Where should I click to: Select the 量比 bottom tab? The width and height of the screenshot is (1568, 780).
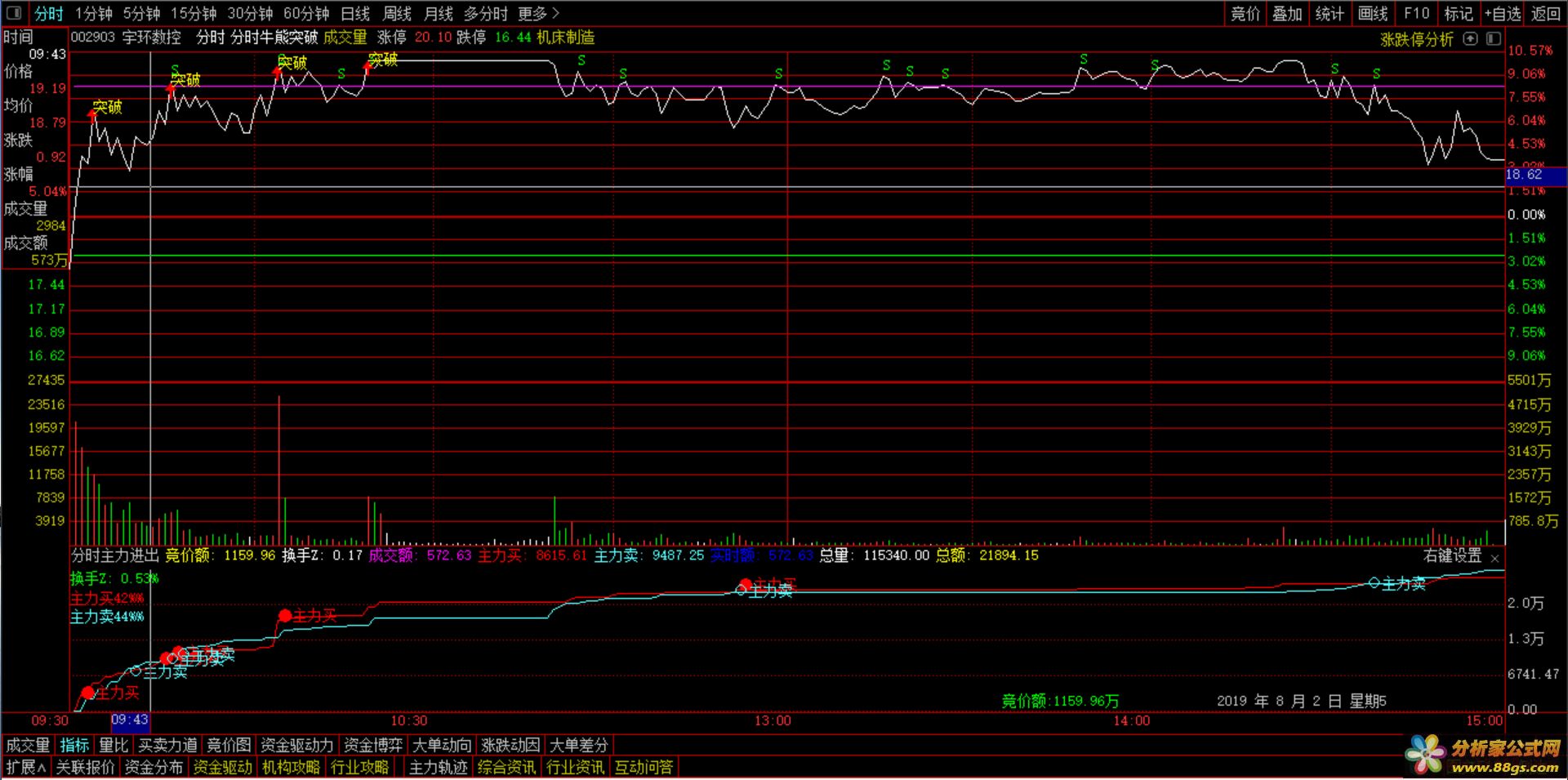click(x=114, y=745)
